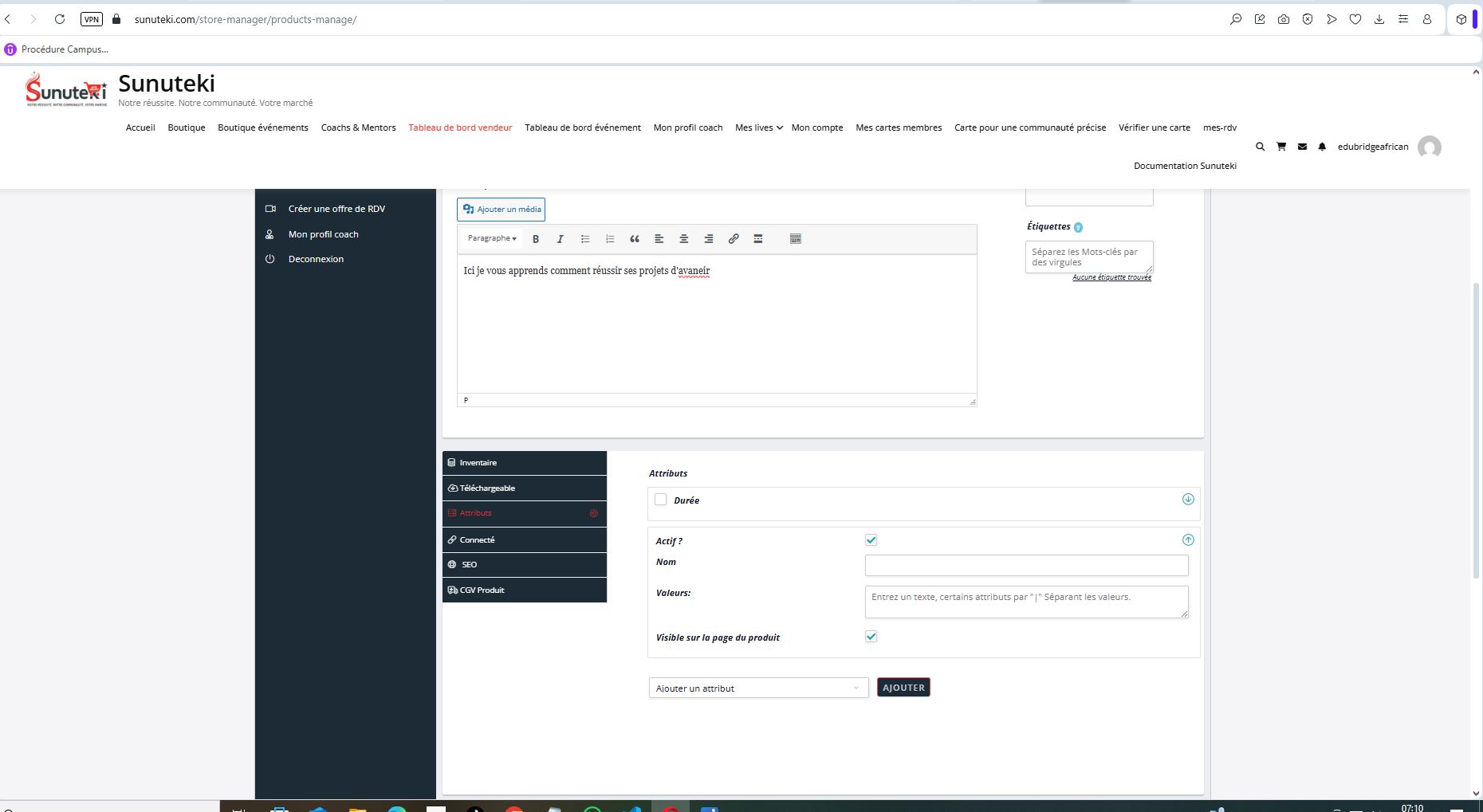The image size is (1483, 812).
Task: Click the Ajouter un média button
Action: tap(502, 210)
